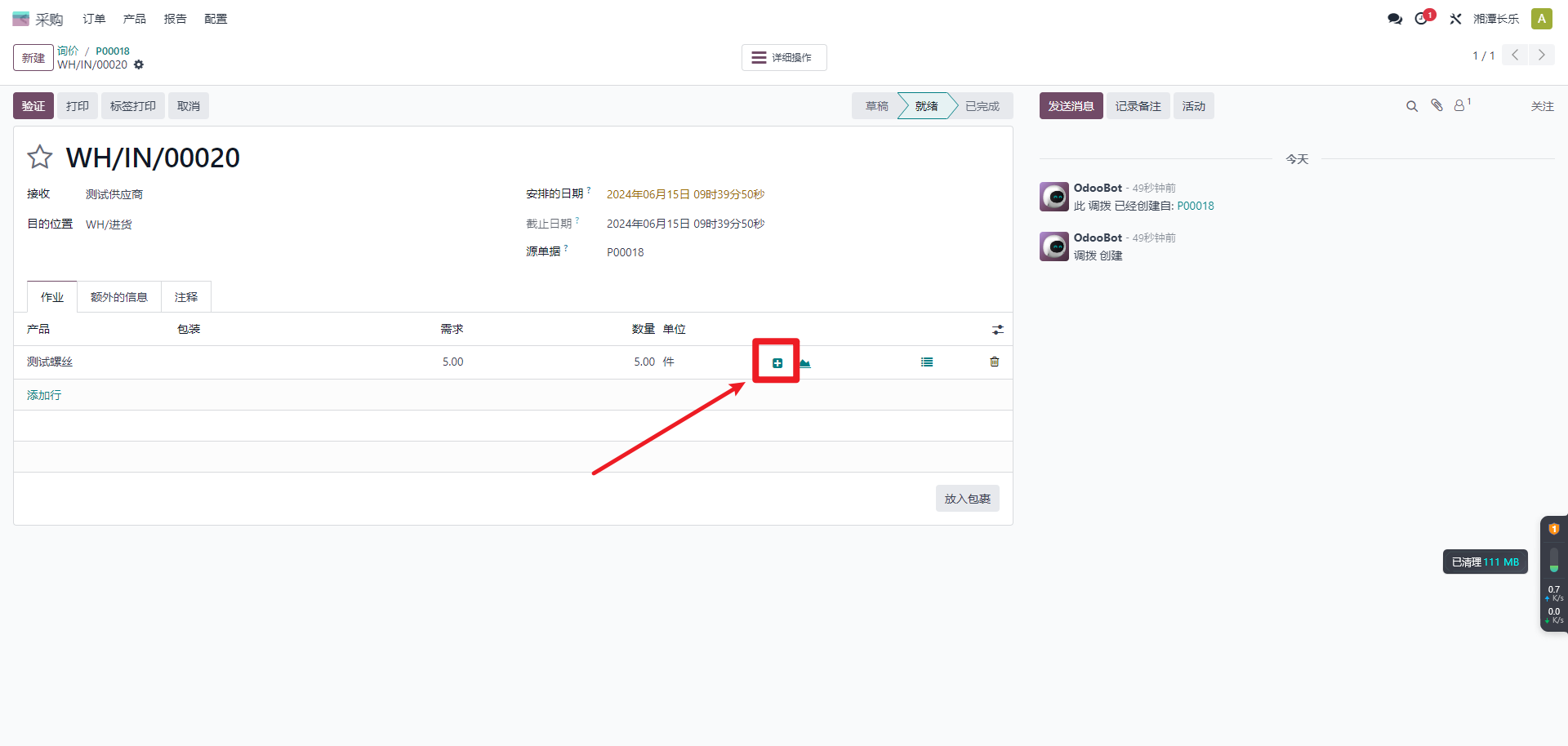Open company switcher 湘潭长乐

click(1496, 19)
